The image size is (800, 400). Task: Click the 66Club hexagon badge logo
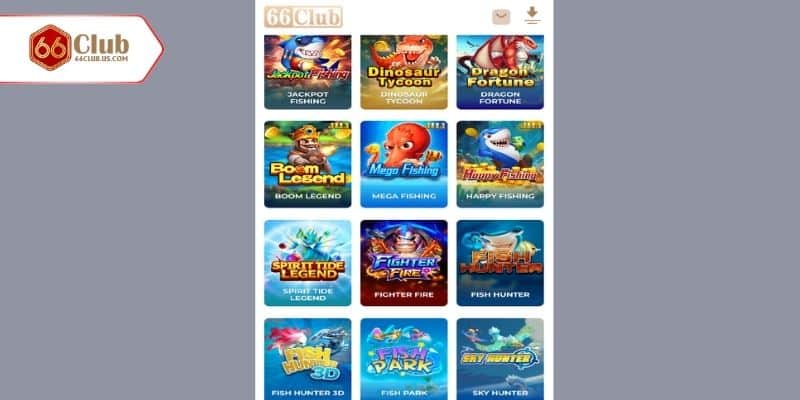click(x=50, y=47)
